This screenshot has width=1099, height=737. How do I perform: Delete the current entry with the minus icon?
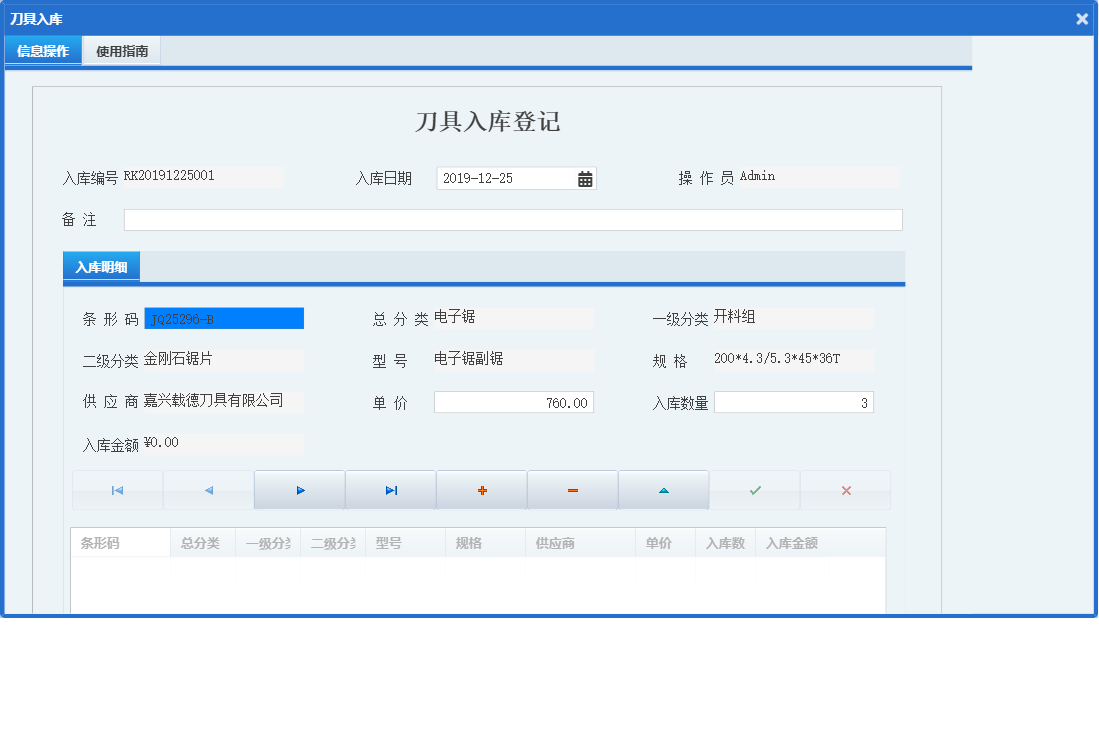coord(572,489)
